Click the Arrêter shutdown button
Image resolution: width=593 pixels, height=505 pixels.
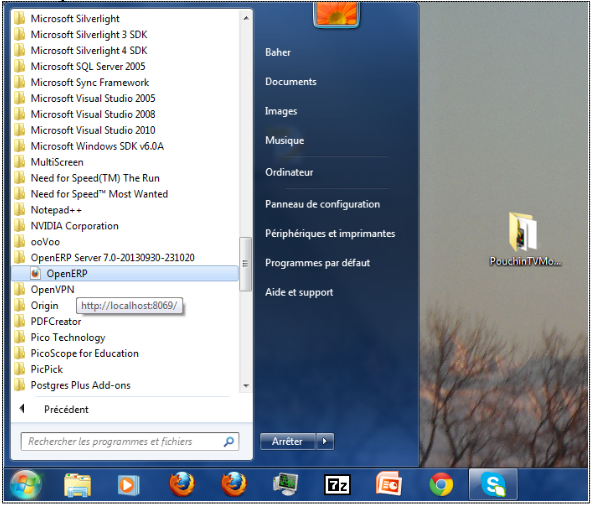point(287,441)
